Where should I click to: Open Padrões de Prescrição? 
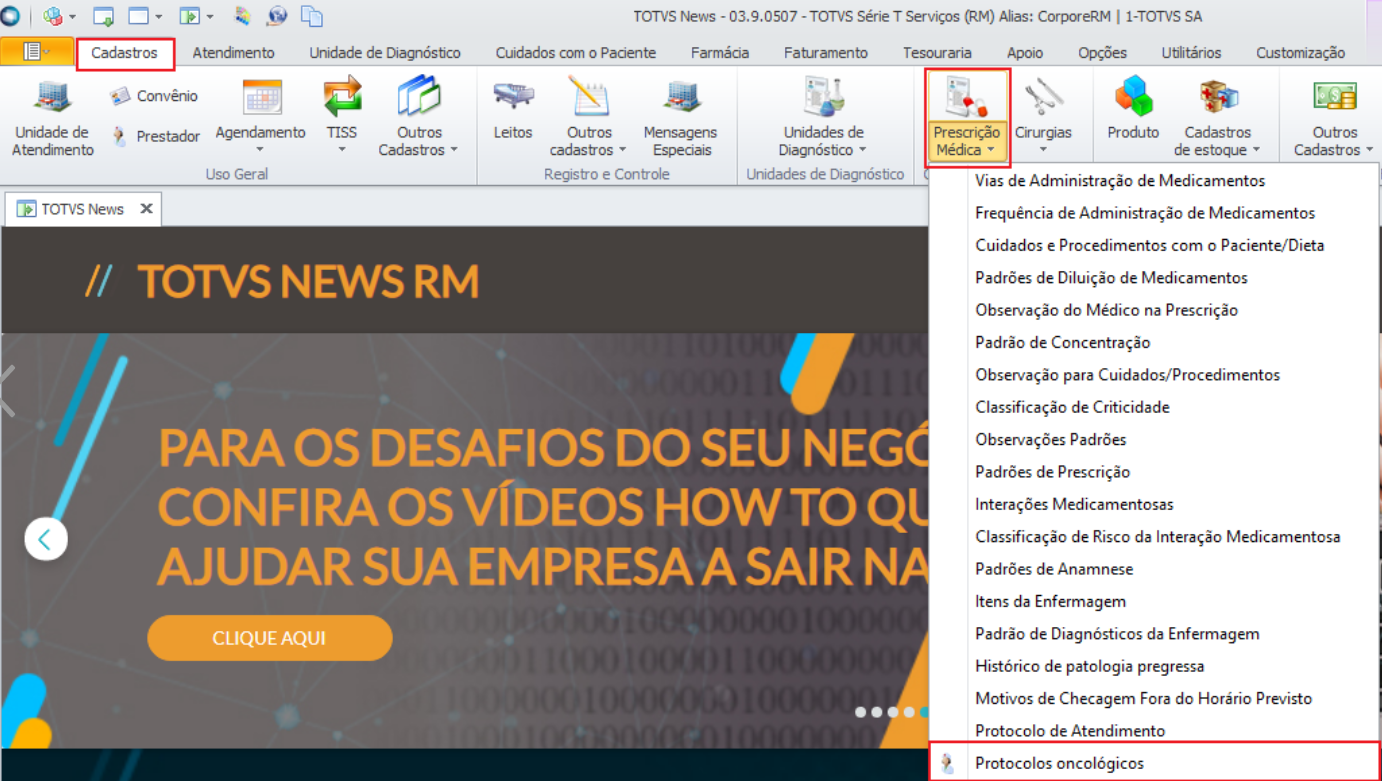1155,472
